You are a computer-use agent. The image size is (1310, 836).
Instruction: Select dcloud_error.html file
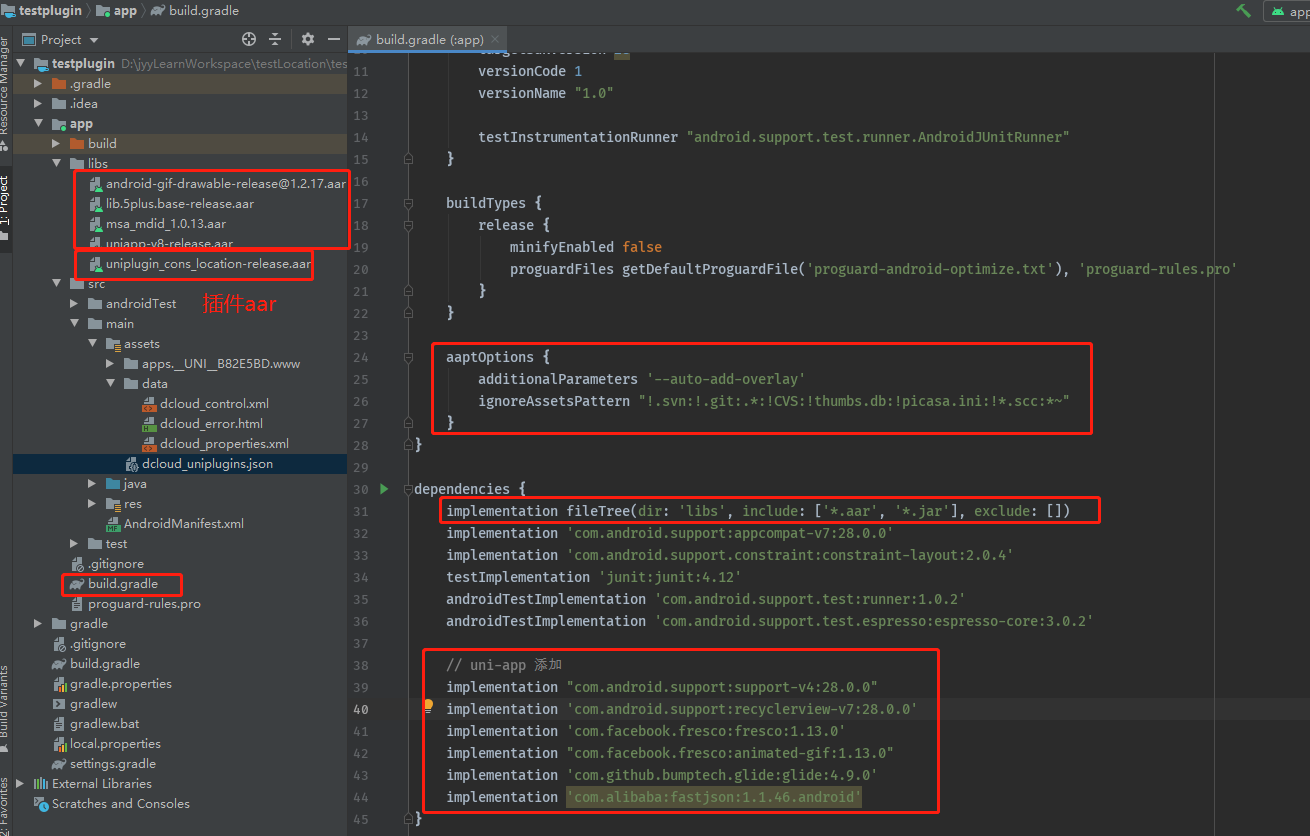tap(211, 424)
